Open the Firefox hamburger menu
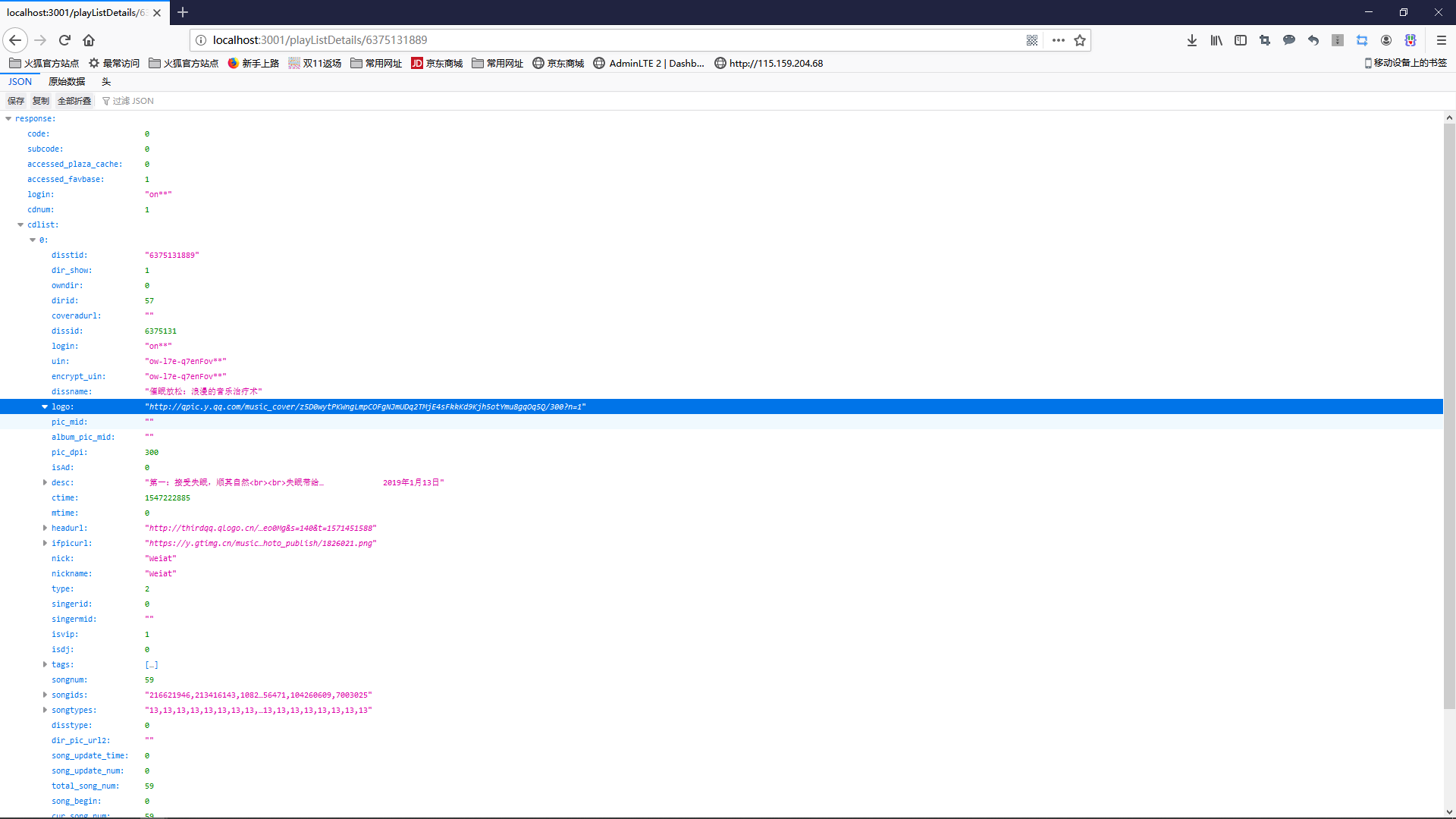Image resolution: width=1456 pixels, height=819 pixels. [x=1442, y=40]
